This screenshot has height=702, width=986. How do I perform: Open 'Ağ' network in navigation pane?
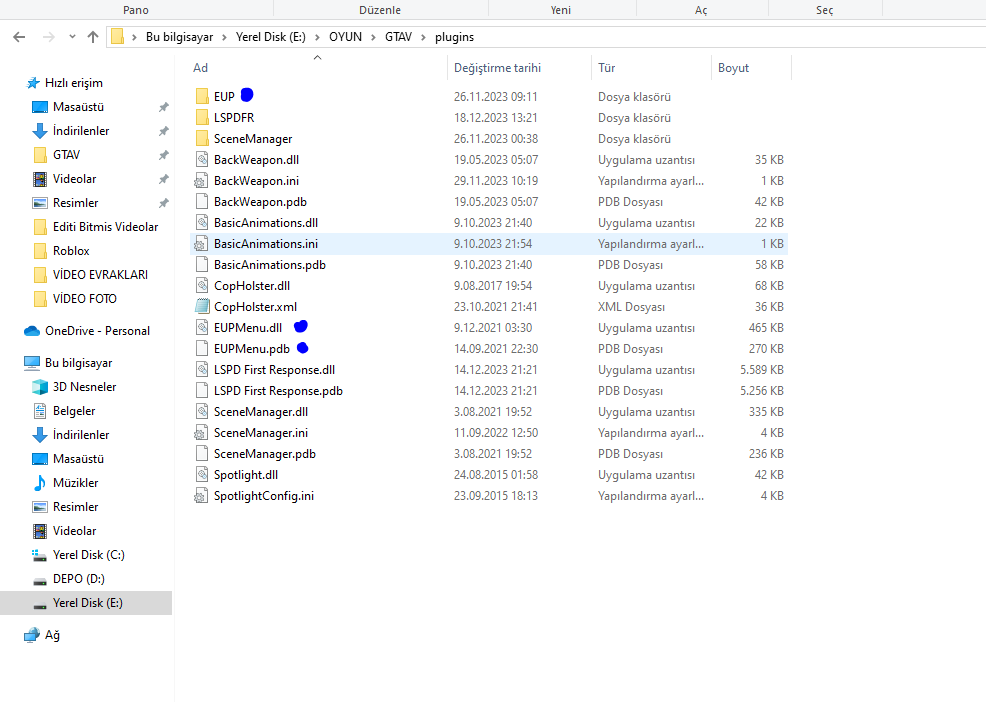pos(52,635)
